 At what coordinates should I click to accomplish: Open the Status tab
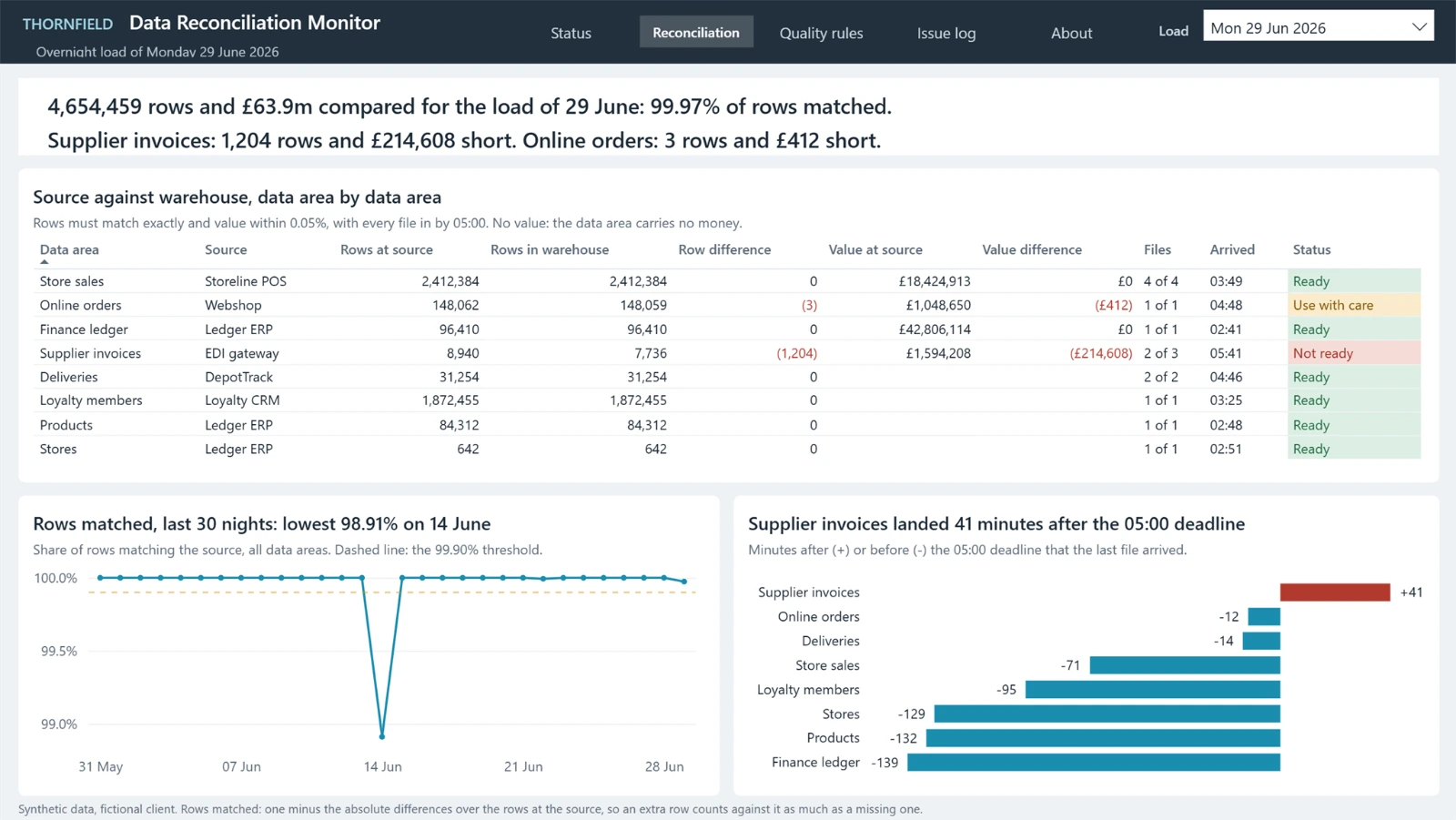(571, 33)
